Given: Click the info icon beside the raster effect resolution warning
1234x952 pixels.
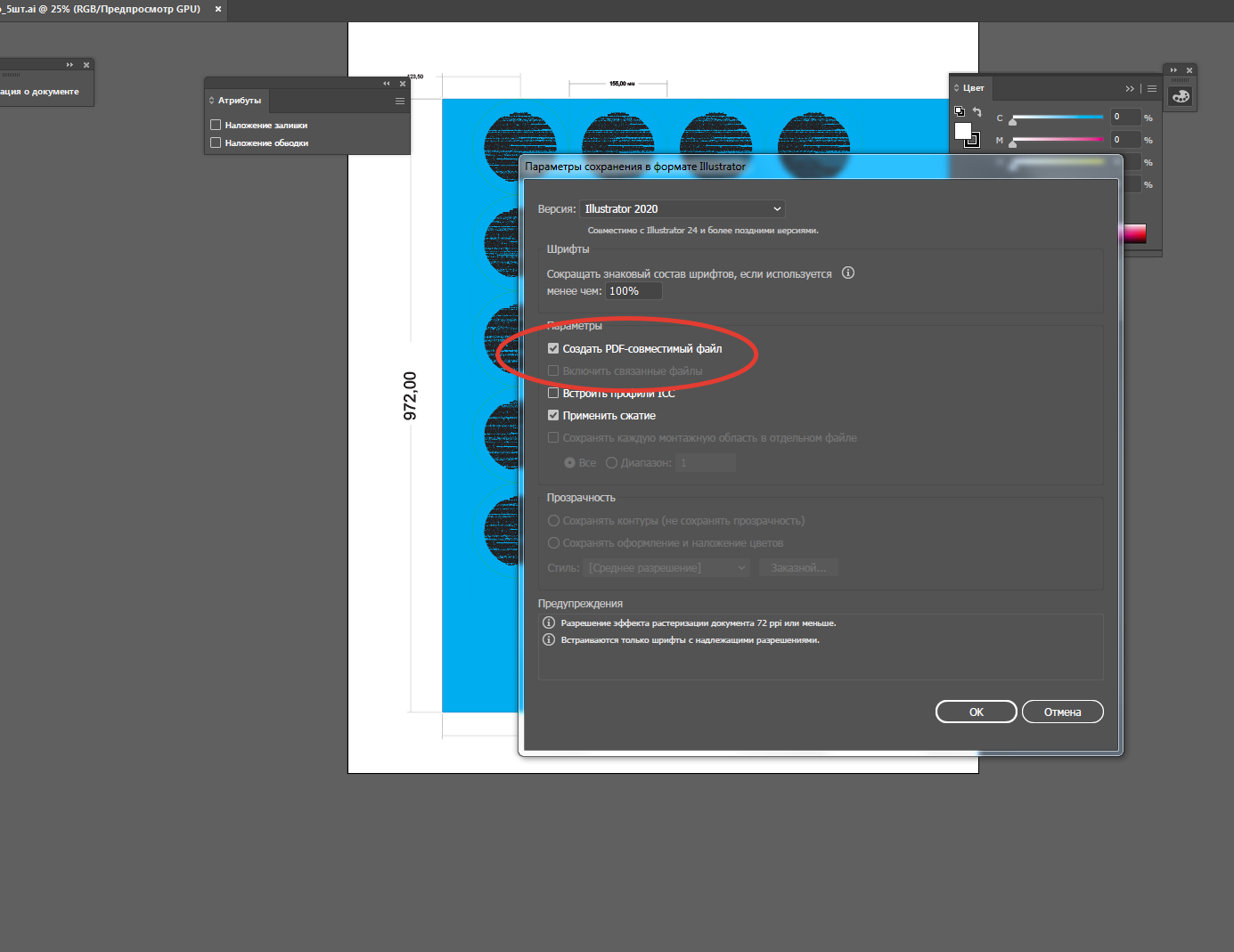Looking at the screenshot, I should (x=549, y=622).
